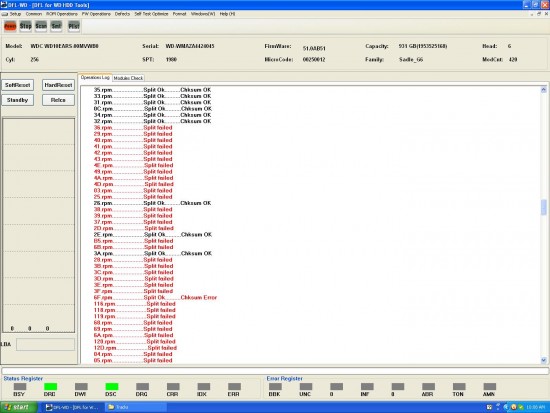
Task: Click the button right of Standby
Action: click(58, 100)
